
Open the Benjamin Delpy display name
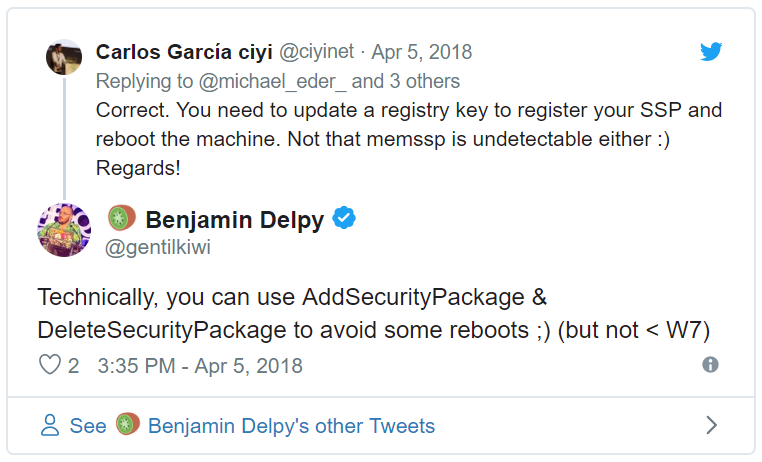point(235,220)
